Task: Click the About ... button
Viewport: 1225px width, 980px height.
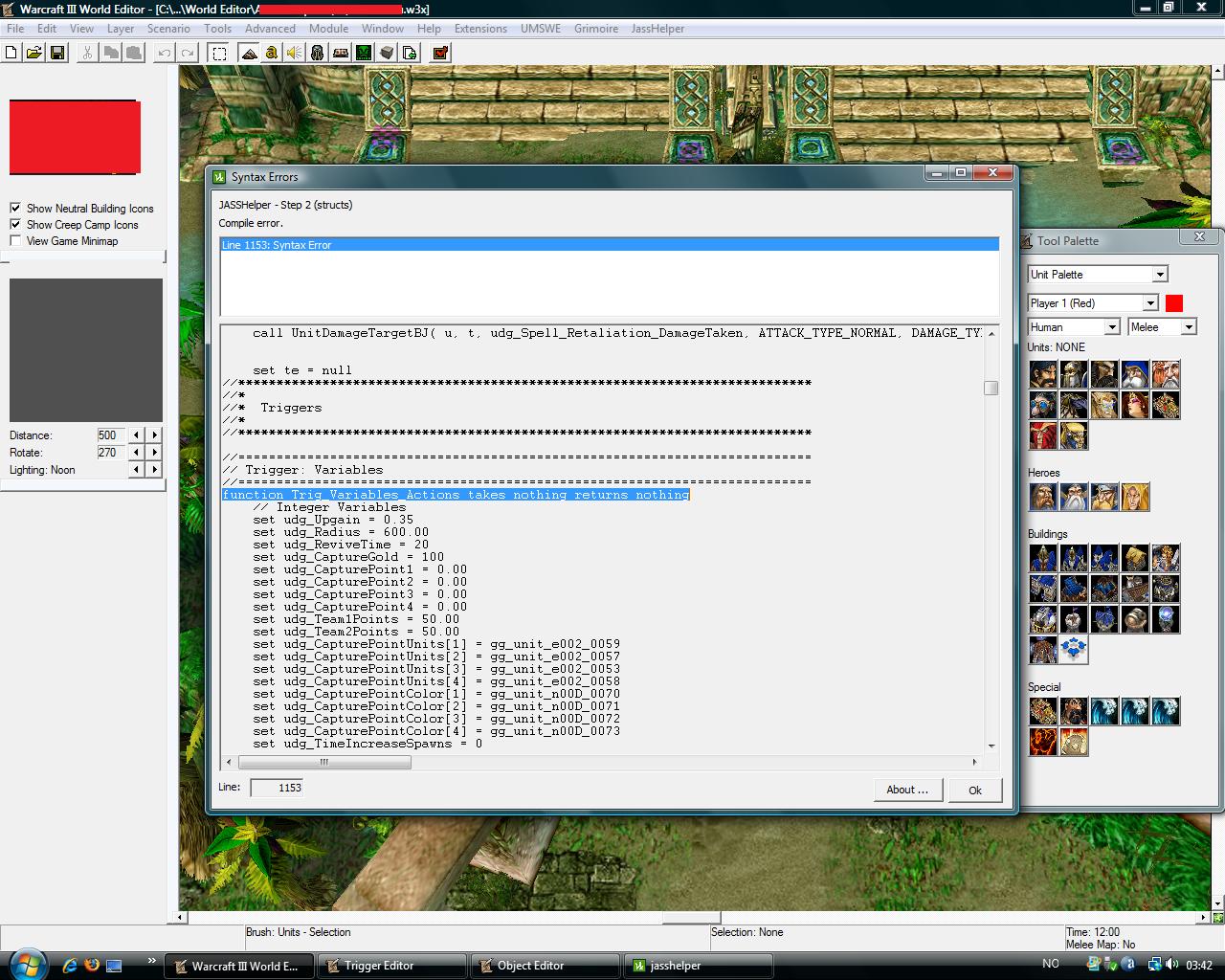Action: click(x=907, y=790)
